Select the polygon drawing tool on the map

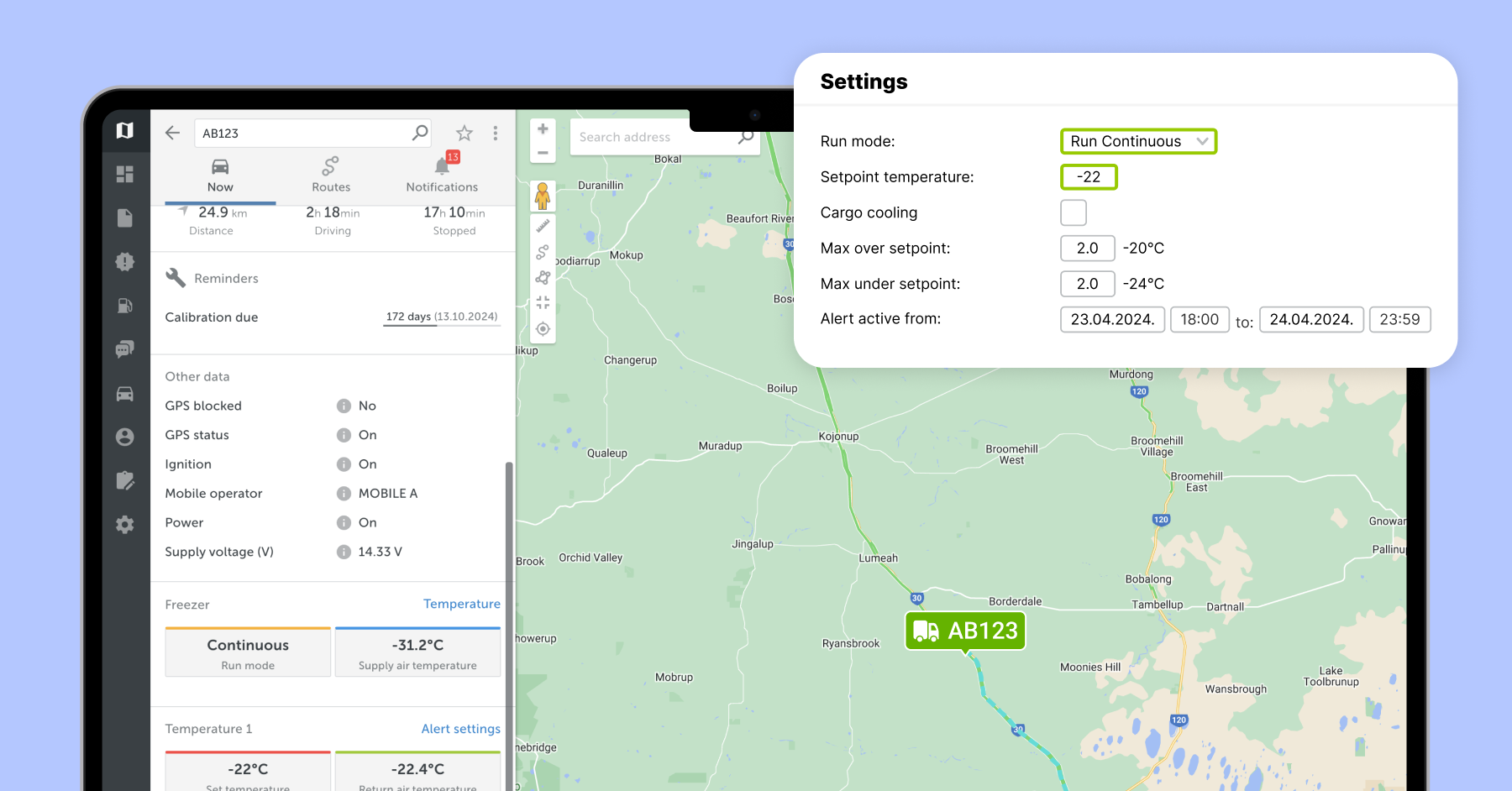point(543,278)
